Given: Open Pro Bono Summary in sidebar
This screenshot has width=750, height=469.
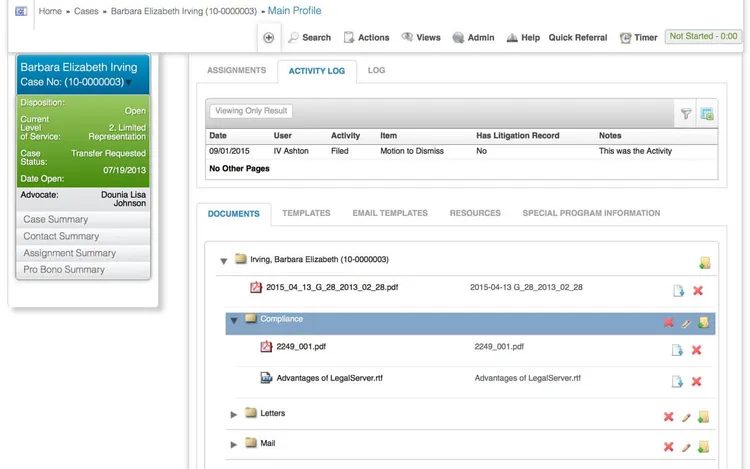Looking at the screenshot, I should pyautogui.click(x=83, y=270).
